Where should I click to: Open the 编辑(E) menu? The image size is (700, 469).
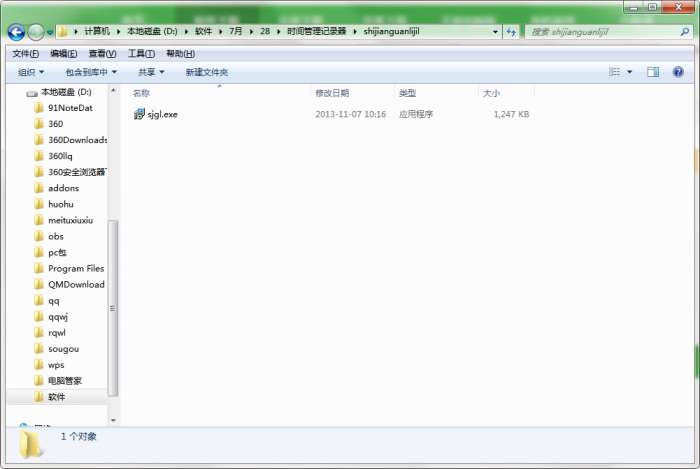[63, 54]
